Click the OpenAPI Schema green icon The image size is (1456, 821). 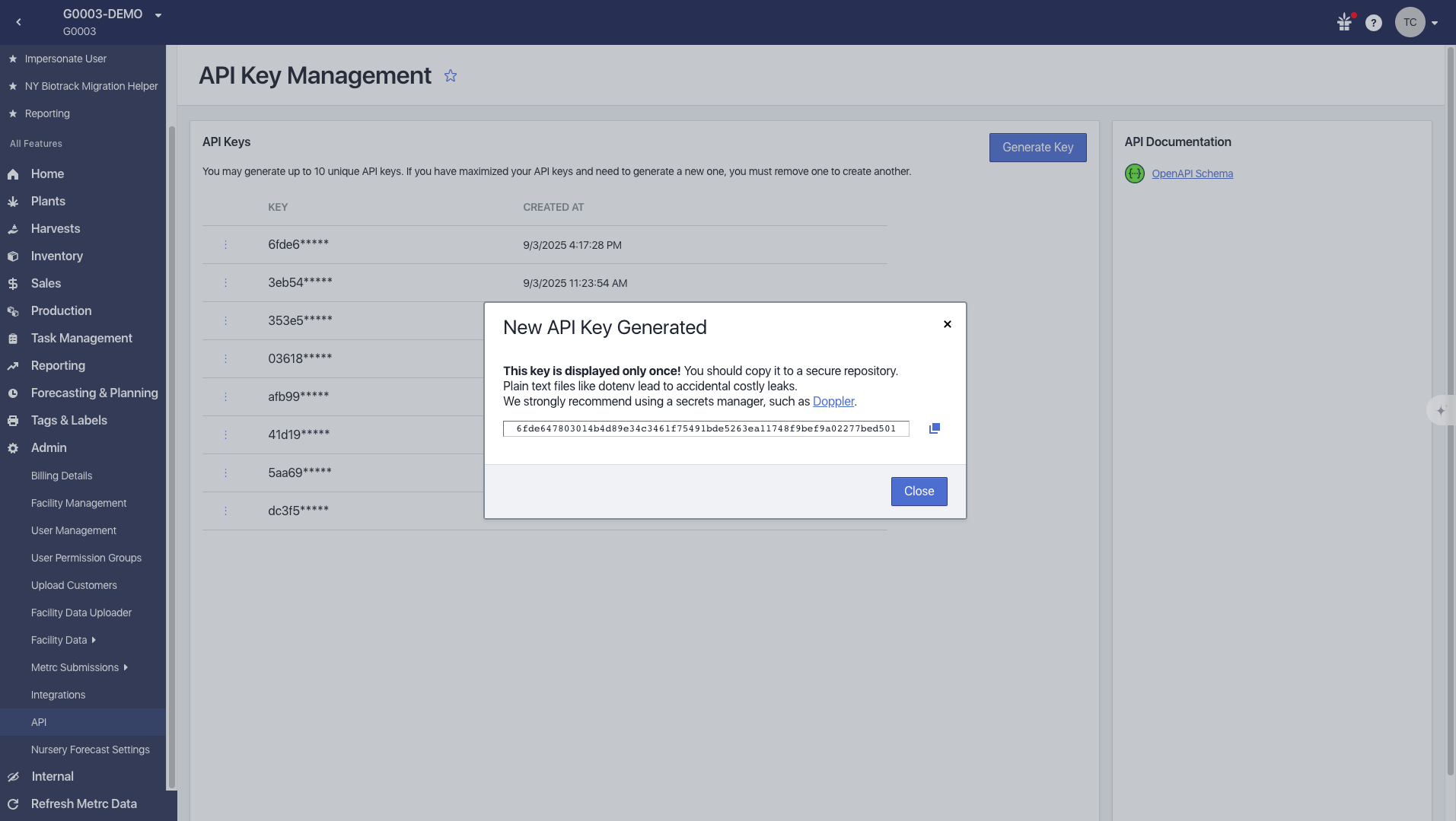pos(1134,173)
